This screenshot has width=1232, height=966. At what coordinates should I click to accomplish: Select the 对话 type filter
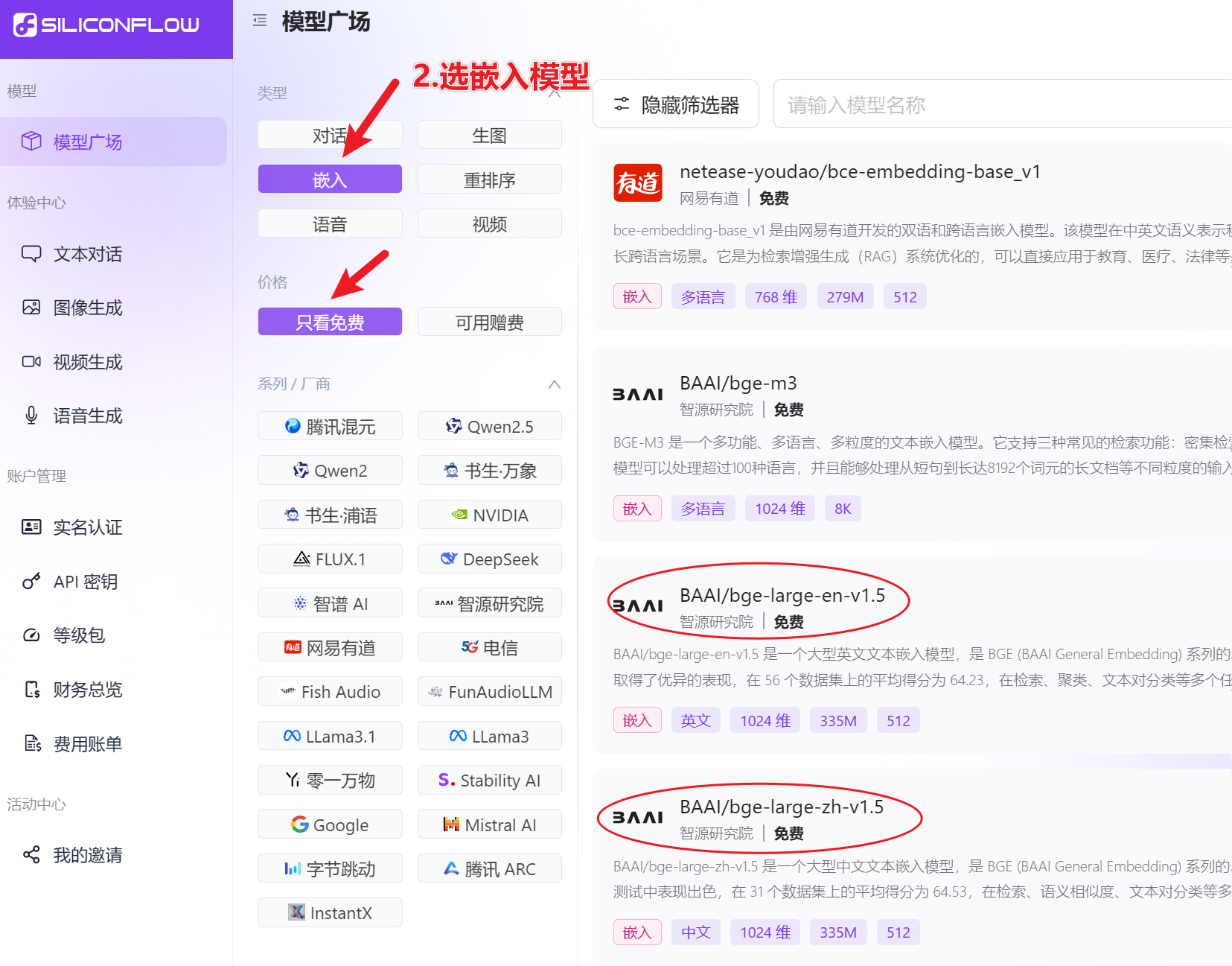coord(330,136)
